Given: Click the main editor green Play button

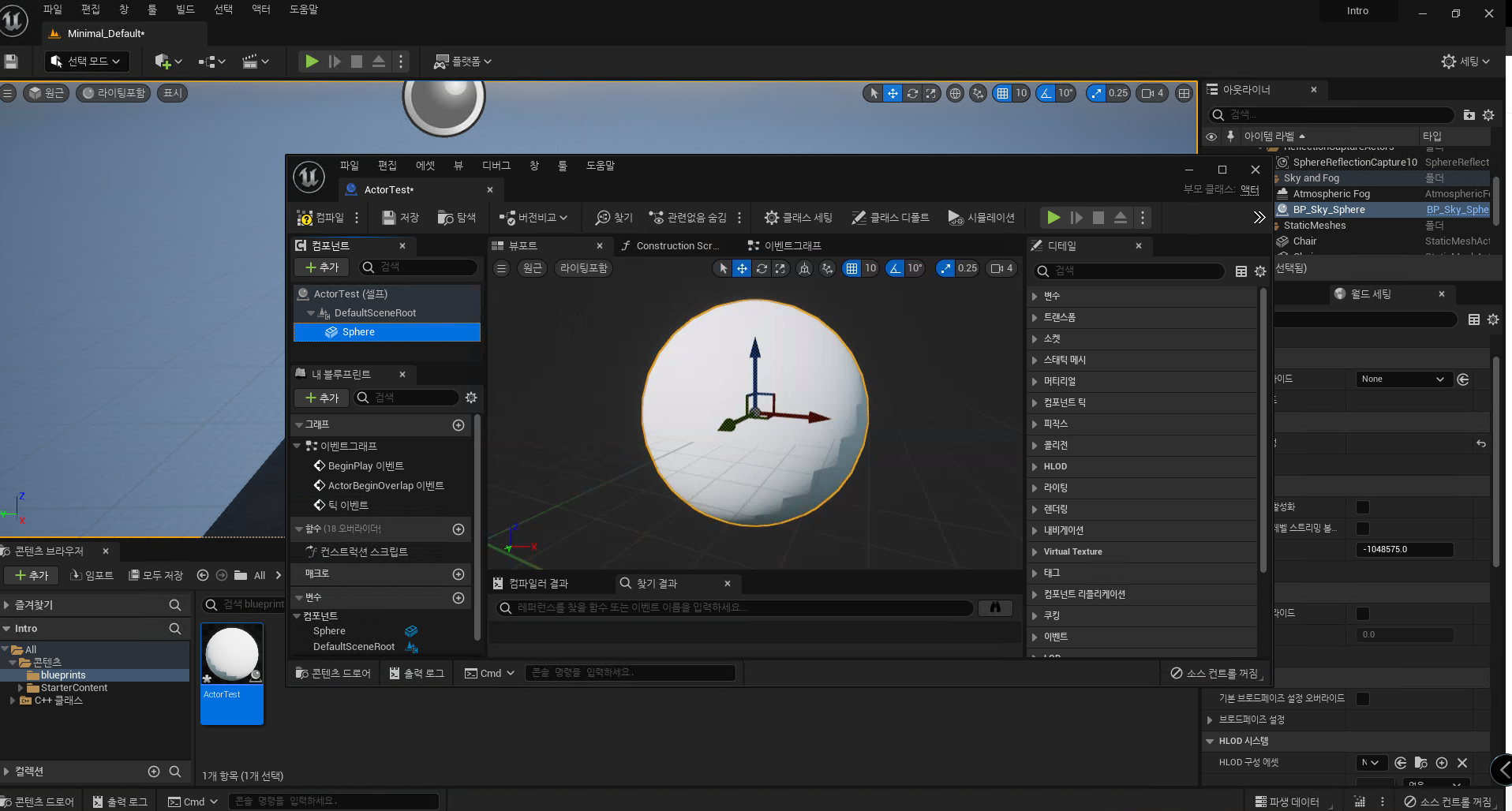Looking at the screenshot, I should click(312, 62).
